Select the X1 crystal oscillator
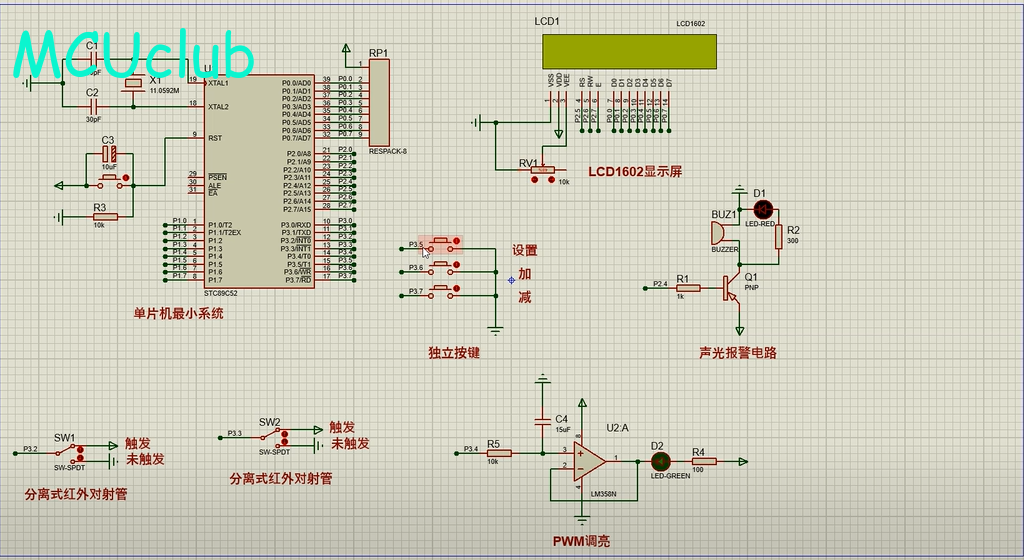Image resolution: width=1024 pixels, height=560 pixels. point(132,93)
